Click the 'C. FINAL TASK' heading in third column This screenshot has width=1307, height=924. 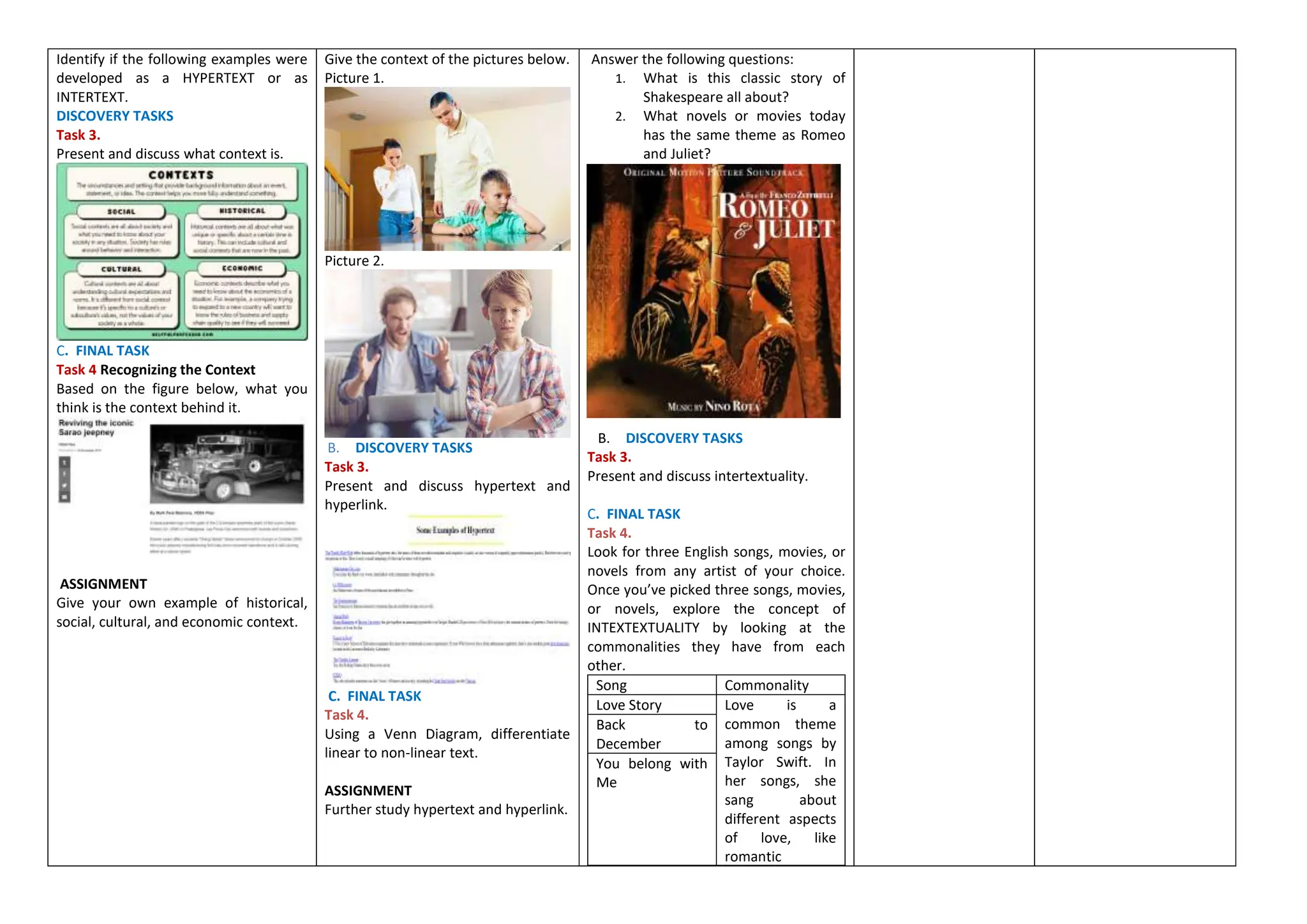[634, 514]
